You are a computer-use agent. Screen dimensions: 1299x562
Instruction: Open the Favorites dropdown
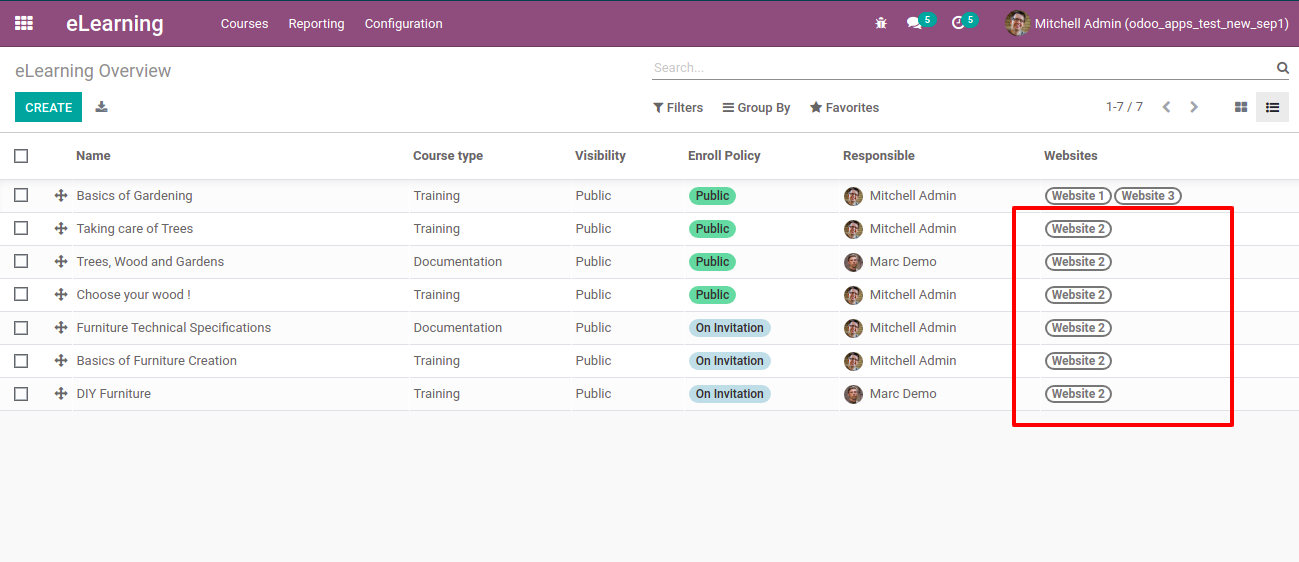pyautogui.click(x=844, y=108)
